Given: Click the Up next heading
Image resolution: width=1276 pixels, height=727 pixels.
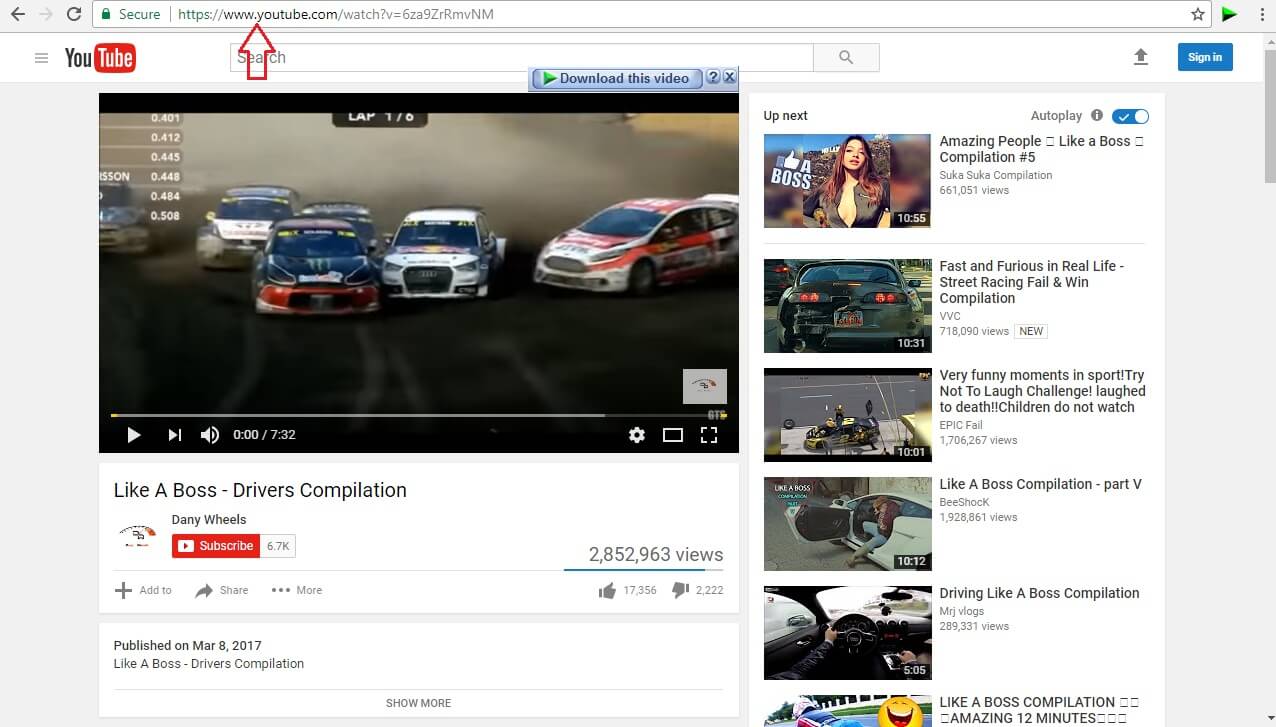Looking at the screenshot, I should (786, 116).
